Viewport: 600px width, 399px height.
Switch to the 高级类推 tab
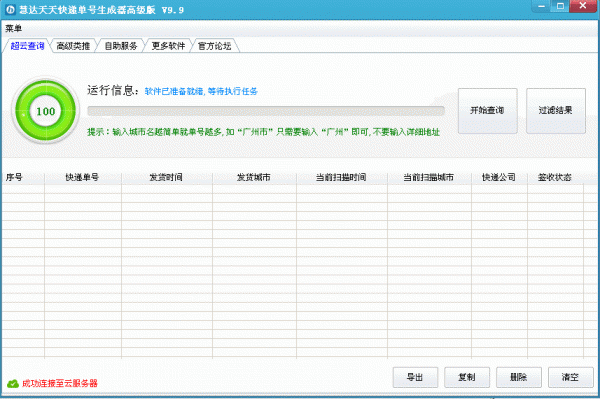tap(73, 46)
